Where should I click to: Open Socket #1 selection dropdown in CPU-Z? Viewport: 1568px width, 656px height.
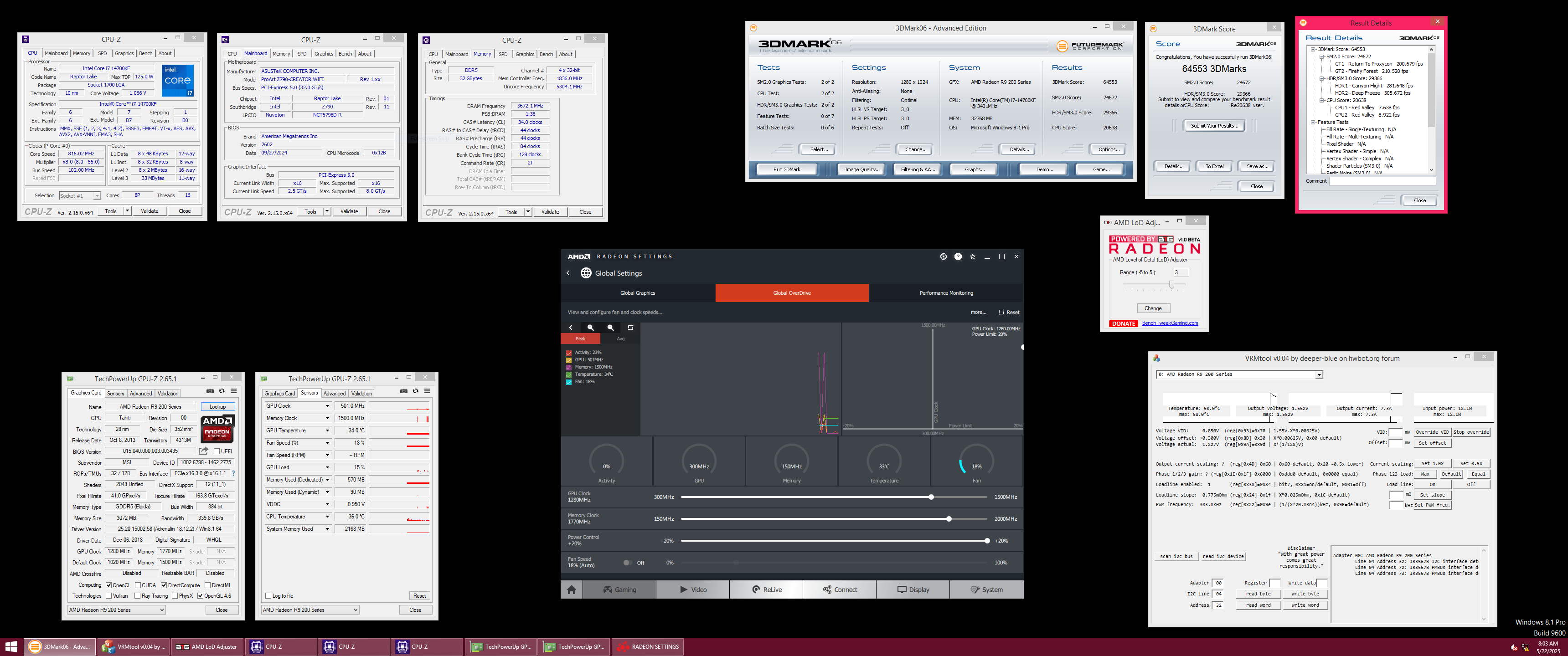pyautogui.click(x=80, y=195)
